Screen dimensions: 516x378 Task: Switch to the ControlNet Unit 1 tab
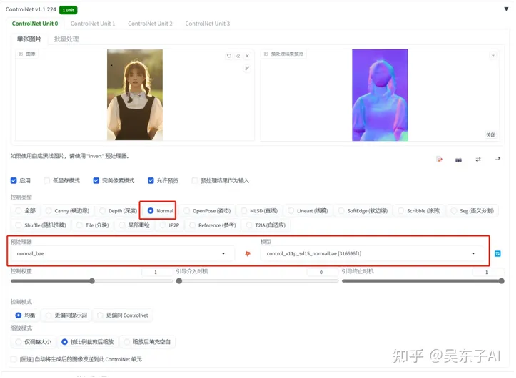(93, 24)
